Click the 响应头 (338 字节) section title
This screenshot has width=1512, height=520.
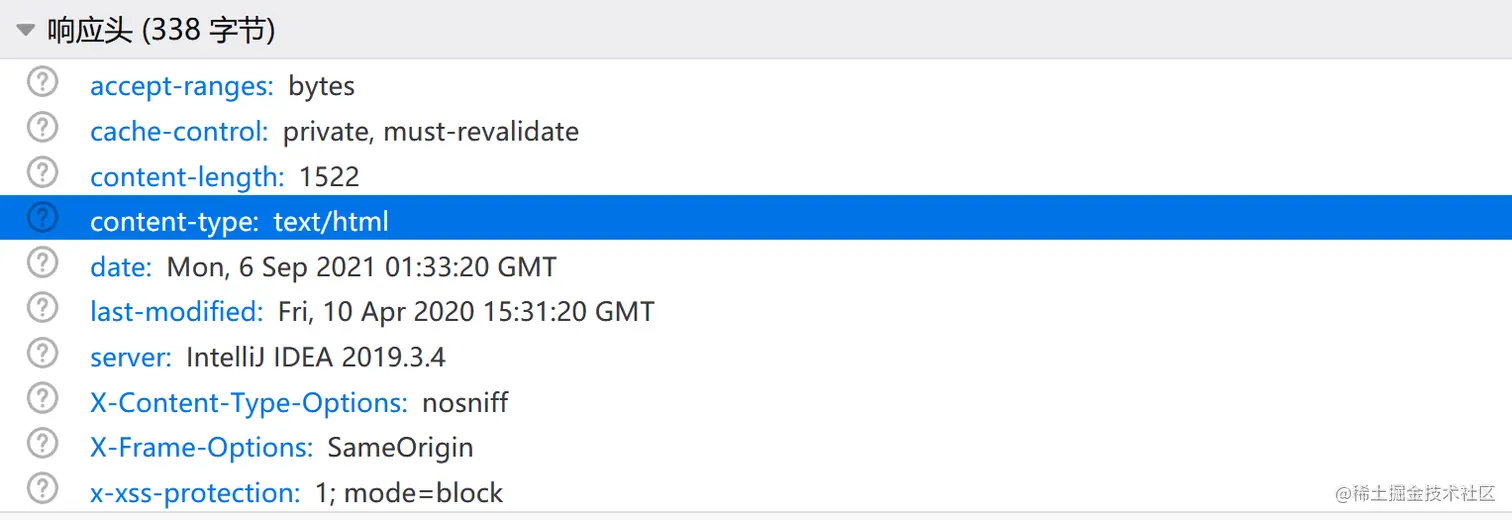pyautogui.click(x=161, y=30)
